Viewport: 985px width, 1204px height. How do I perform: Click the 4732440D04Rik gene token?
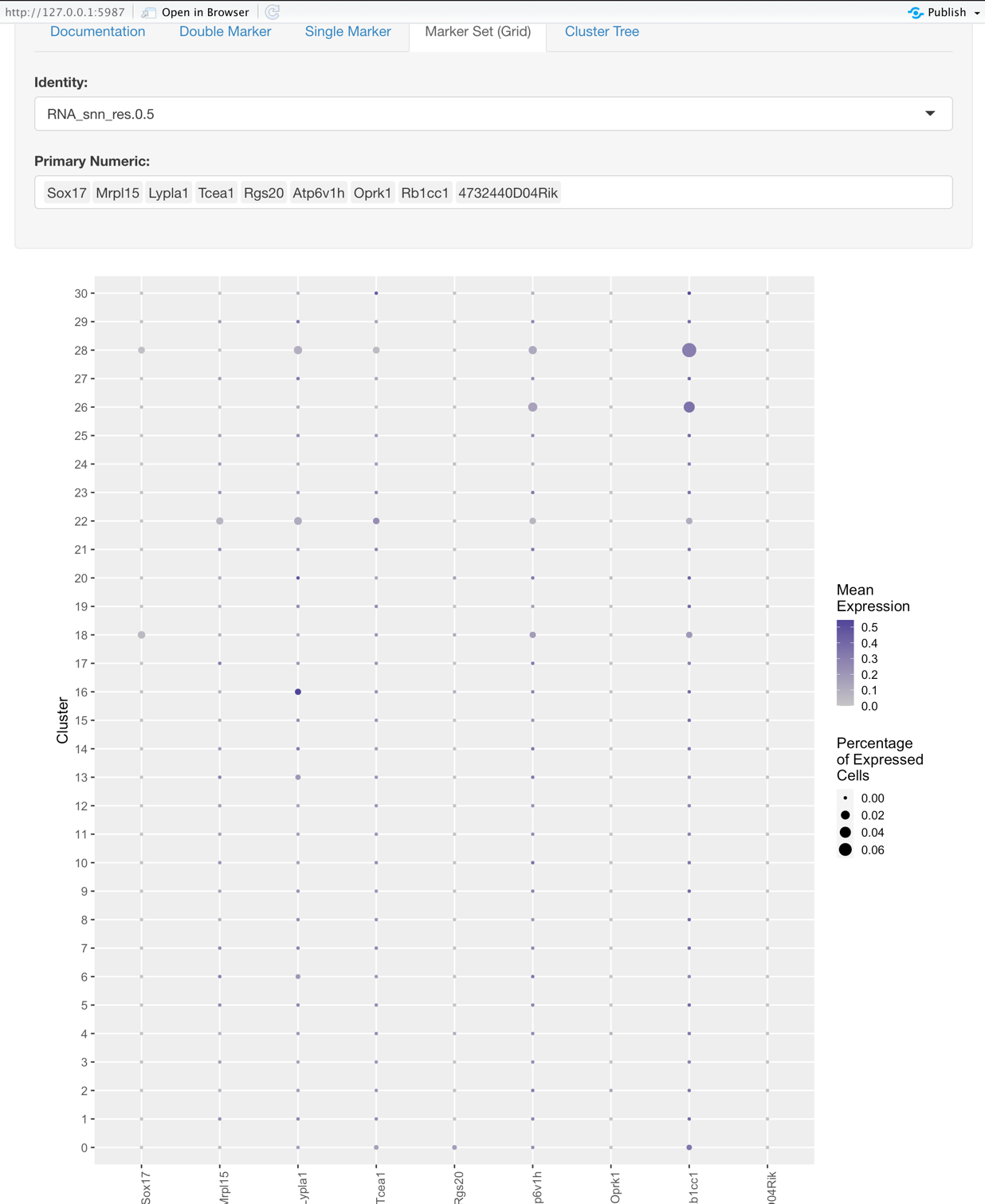(x=508, y=192)
